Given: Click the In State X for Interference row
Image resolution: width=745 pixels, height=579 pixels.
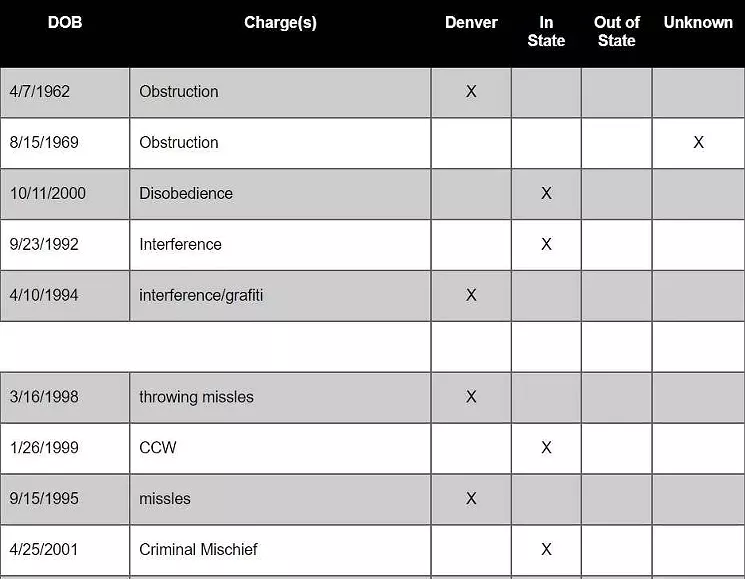Looking at the screenshot, I should pyautogui.click(x=546, y=244).
